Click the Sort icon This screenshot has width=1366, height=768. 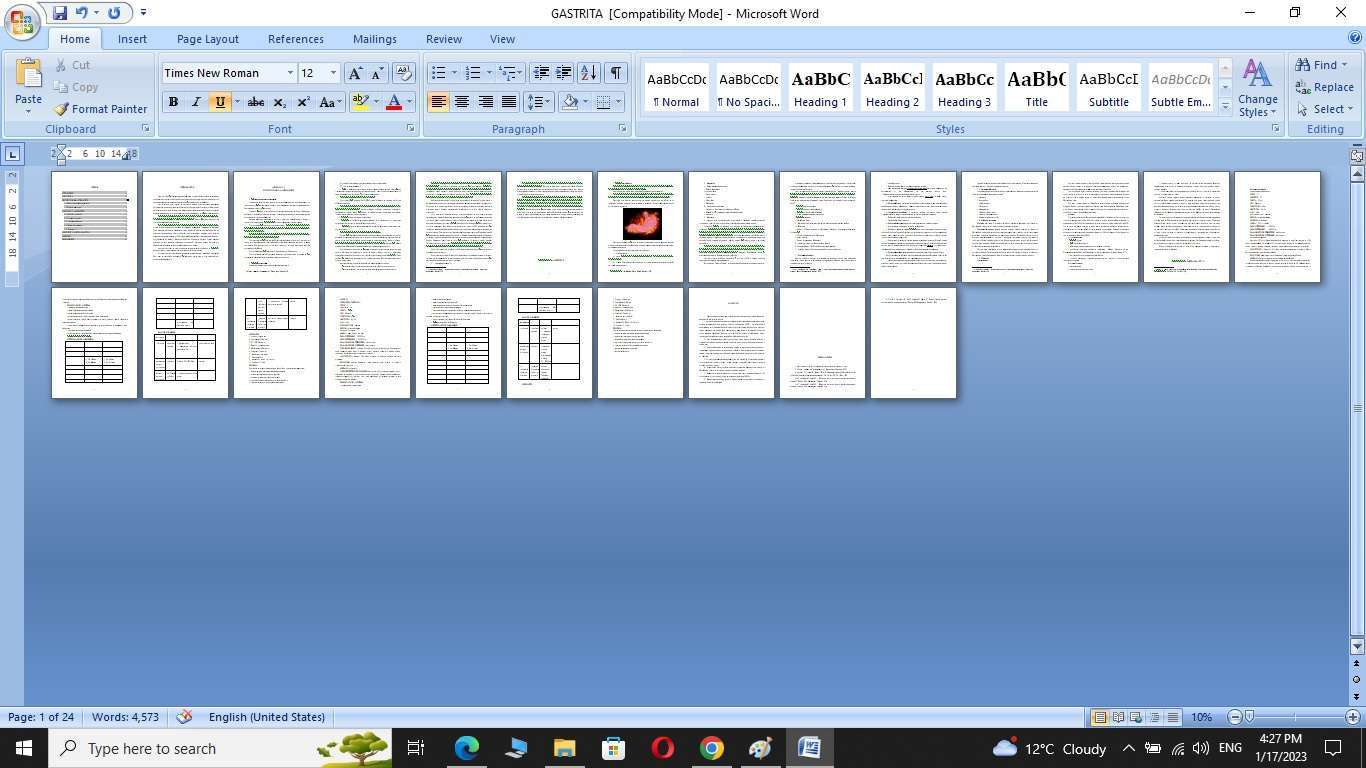pos(588,73)
